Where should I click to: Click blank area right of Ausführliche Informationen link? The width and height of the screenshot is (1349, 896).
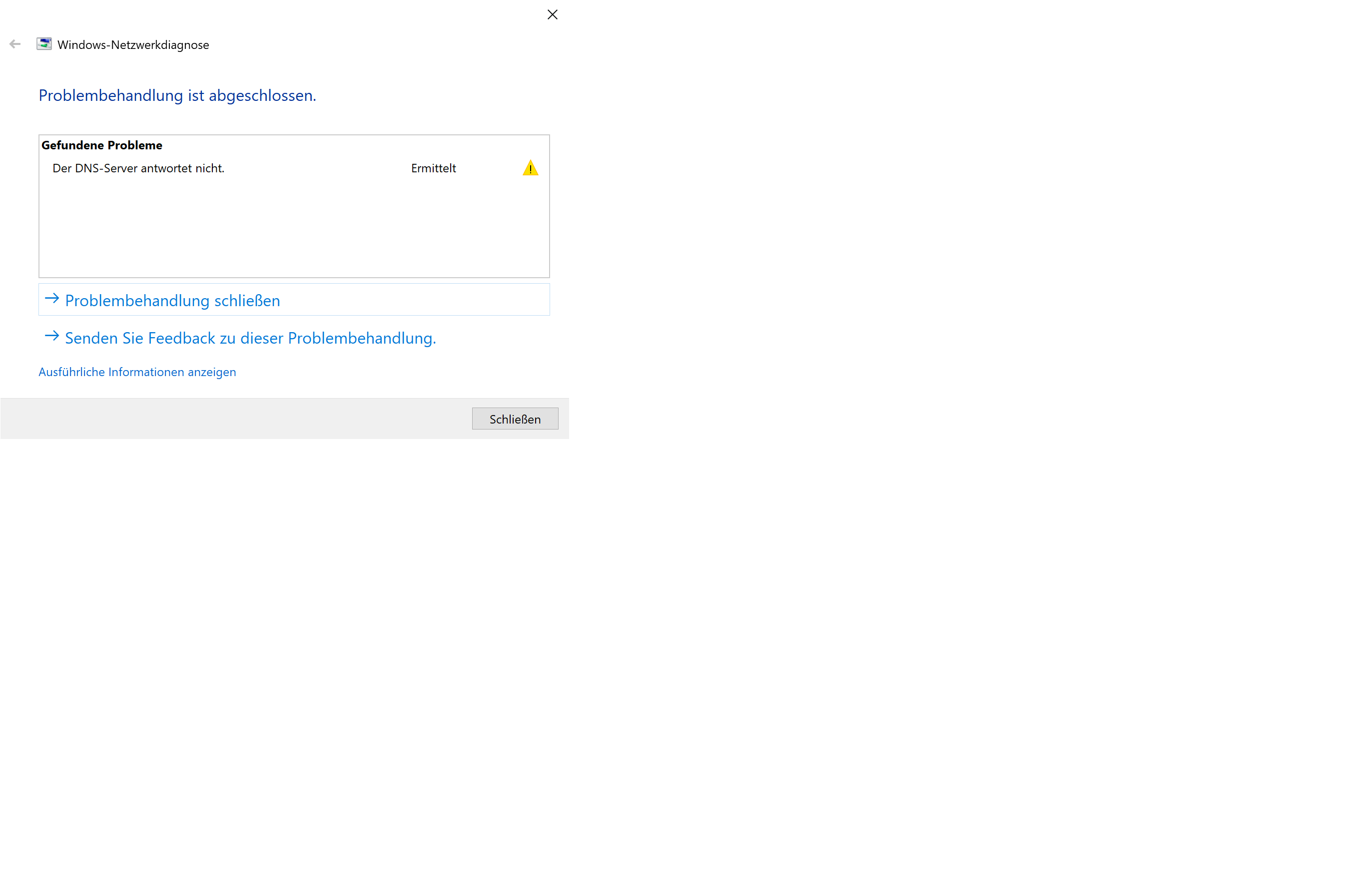click(x=400, y=372)
